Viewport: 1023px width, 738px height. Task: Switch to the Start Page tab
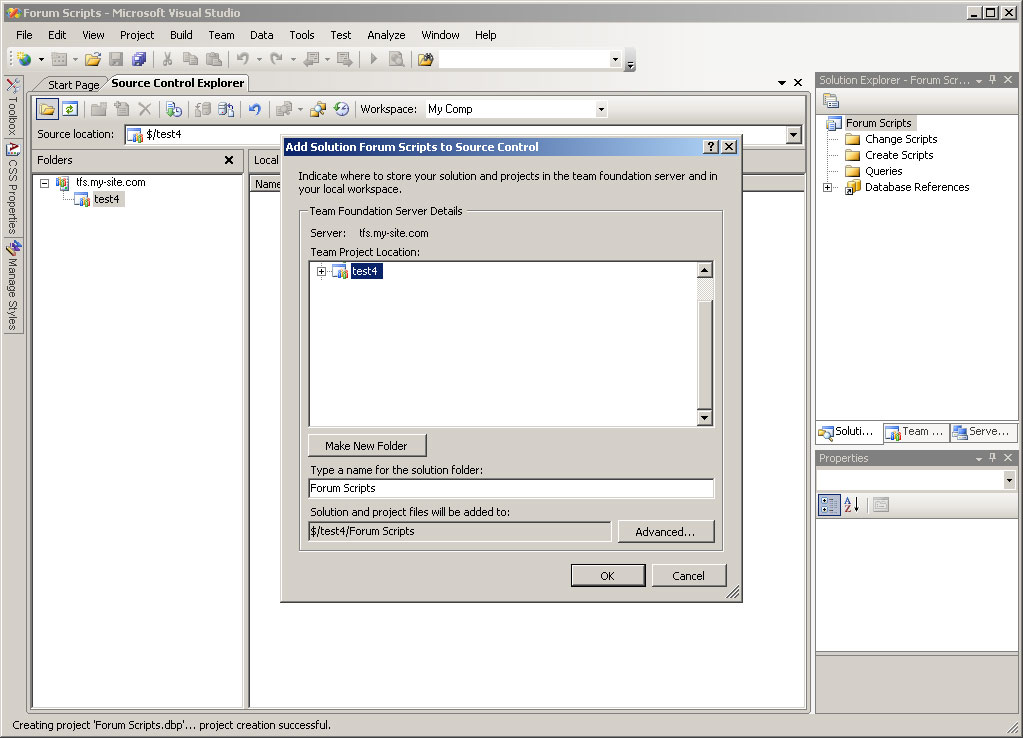(73, 85)
